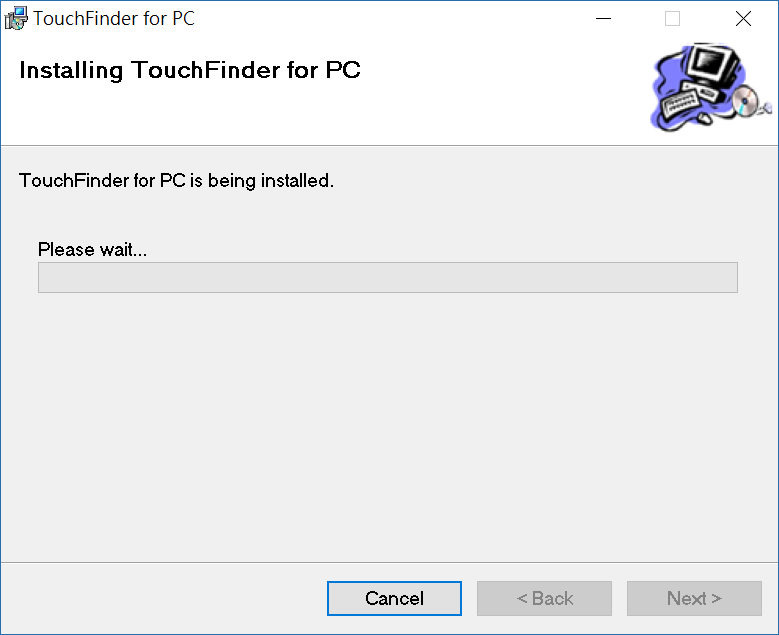The width and height of the screenshot is (779, 635).
Task: Click the 'TouchFinder for PC' title bar text
Action: pos(114,18)
